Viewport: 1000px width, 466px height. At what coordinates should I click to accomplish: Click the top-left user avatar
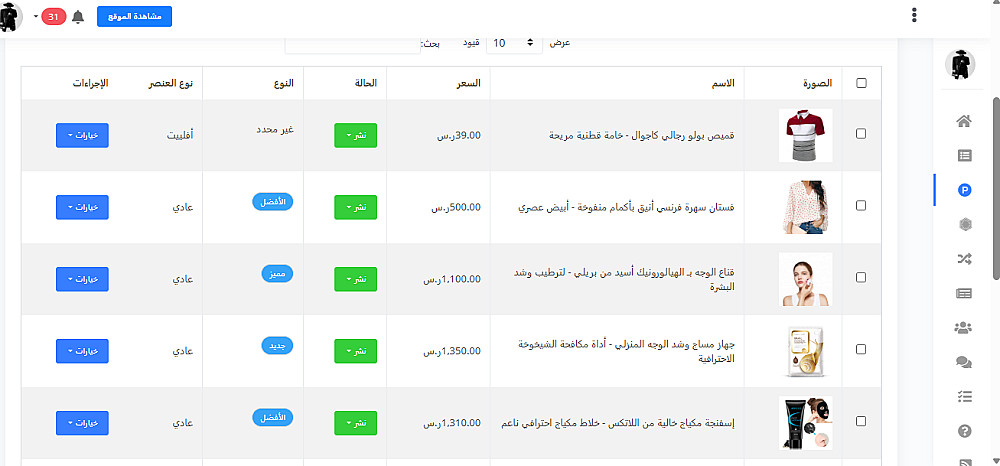11,17
